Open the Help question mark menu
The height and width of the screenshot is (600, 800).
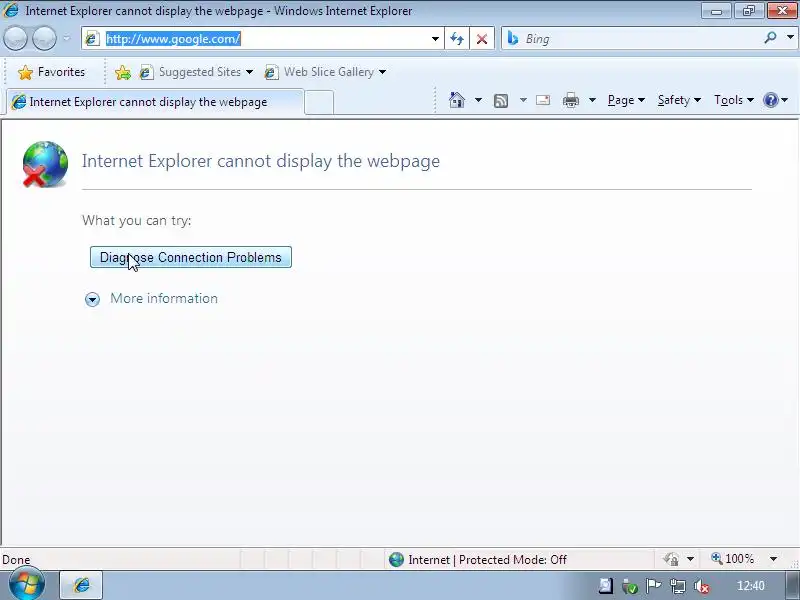pyautogui.click(x=776, y=100)
